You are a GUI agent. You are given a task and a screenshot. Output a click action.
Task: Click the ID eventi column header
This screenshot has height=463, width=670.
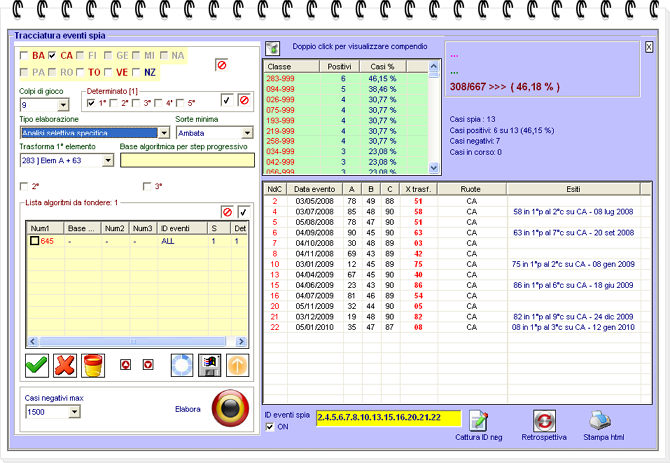click(x=182, y=229)
